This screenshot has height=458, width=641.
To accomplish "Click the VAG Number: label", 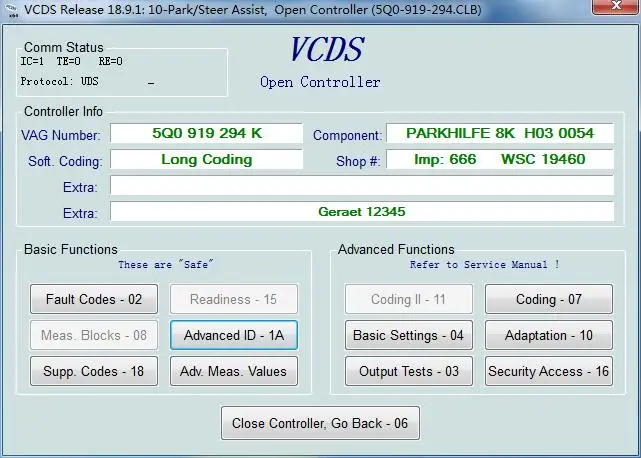I will click(61, 135).
